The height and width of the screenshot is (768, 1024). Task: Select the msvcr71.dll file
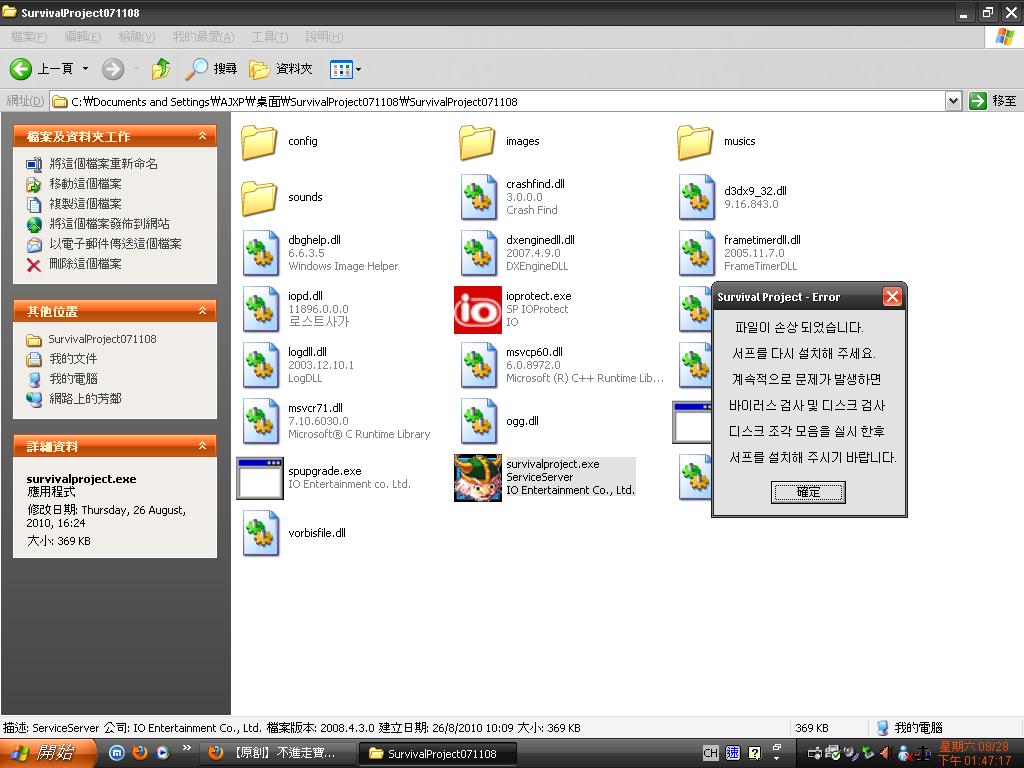pos(336,421)
